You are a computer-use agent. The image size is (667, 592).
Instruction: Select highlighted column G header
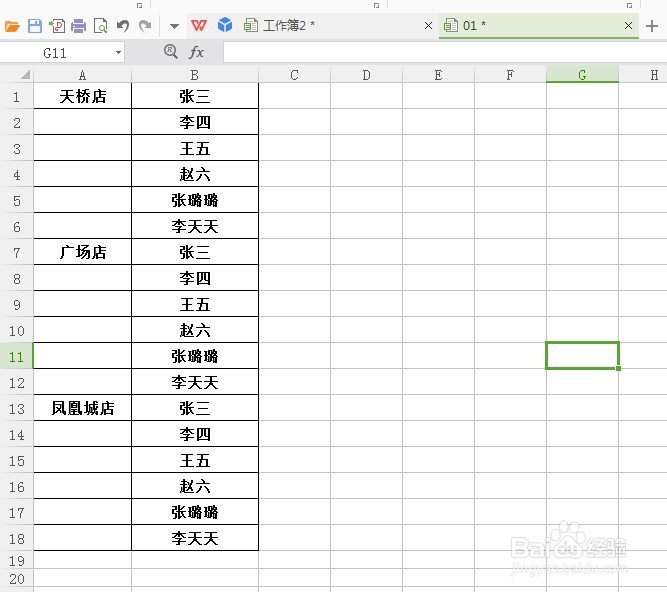[582, 75]
